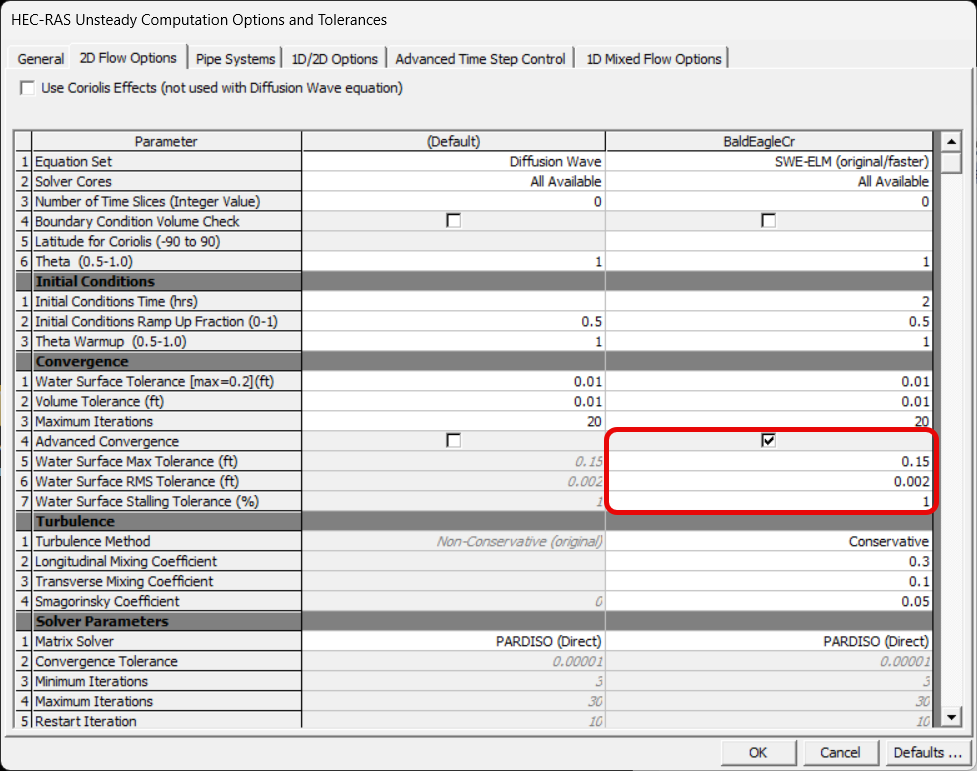Enable Advanced Convergence in Default column

pos(454,440)
